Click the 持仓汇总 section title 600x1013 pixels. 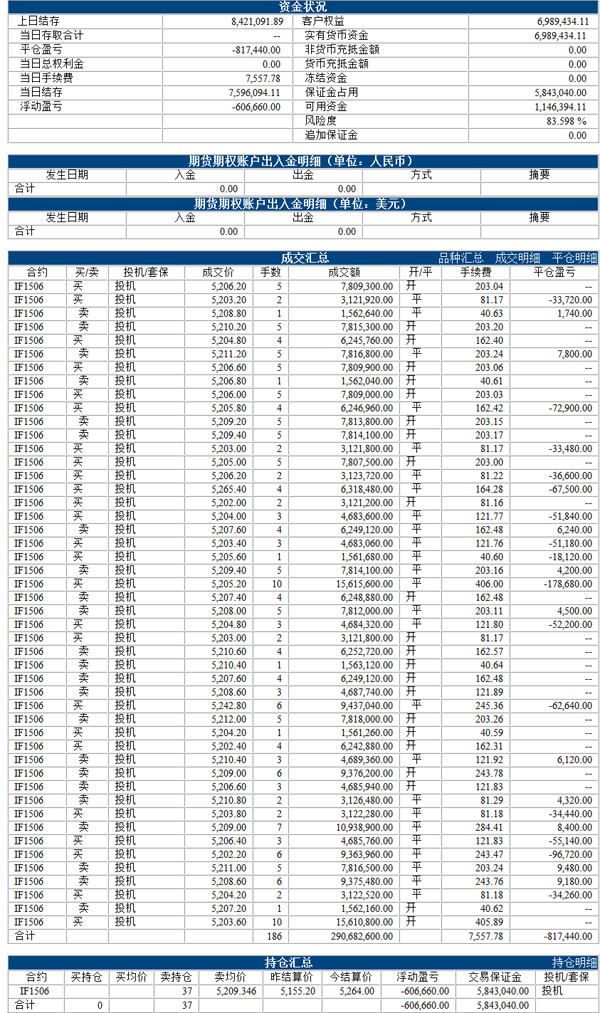(x=289, y=963)
